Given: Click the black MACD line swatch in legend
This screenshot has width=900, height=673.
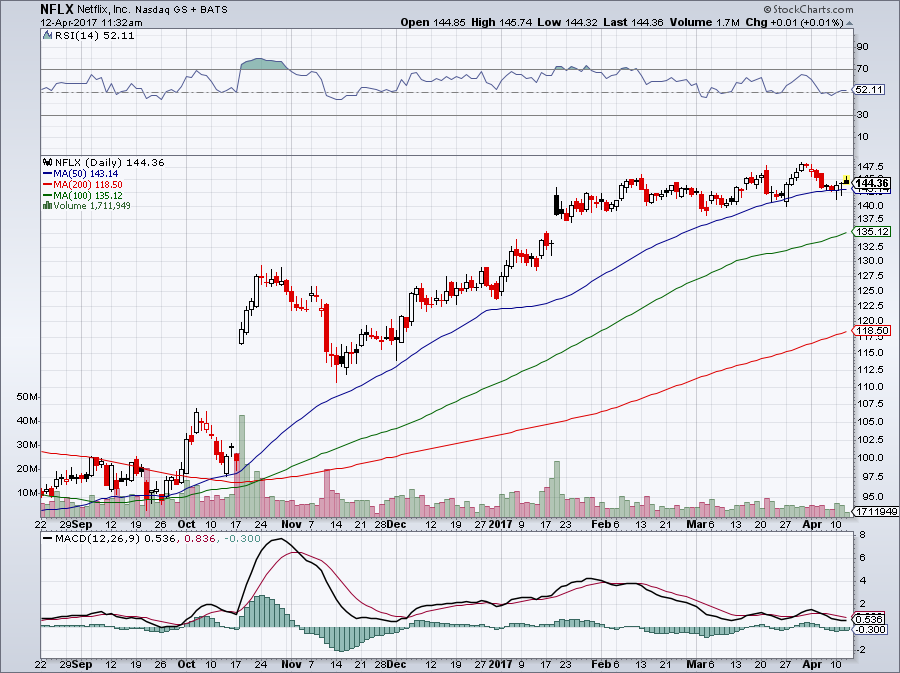Looking at the screenshot, I should coord(48,539).
